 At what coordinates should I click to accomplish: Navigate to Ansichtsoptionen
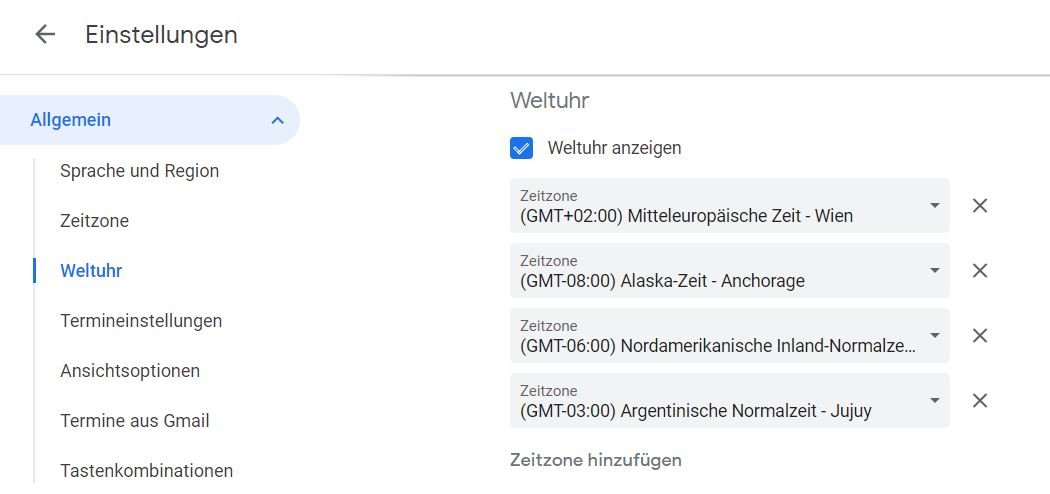[130, 371]
